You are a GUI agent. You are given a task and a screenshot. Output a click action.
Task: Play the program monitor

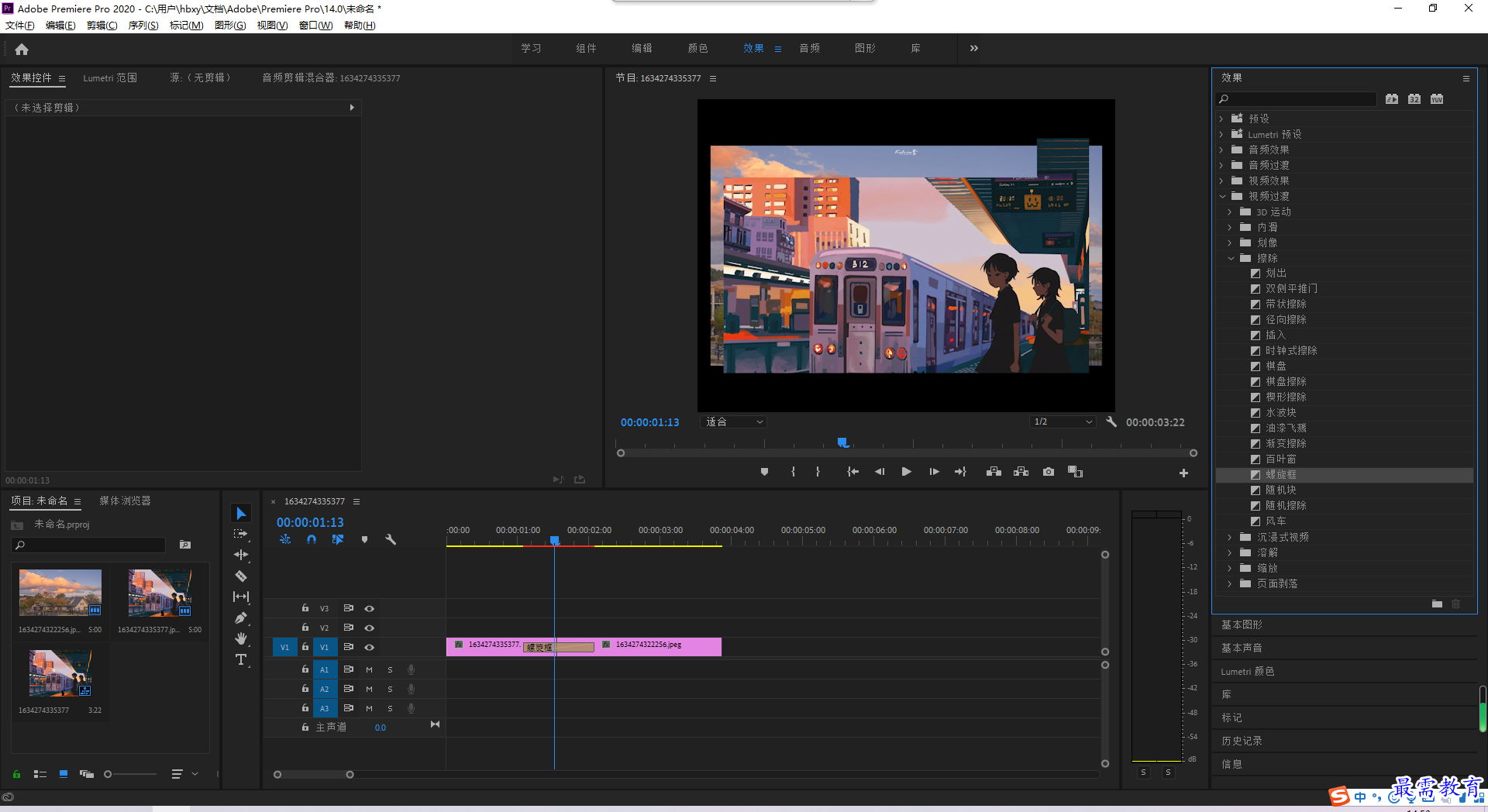[x=906, y=472]
